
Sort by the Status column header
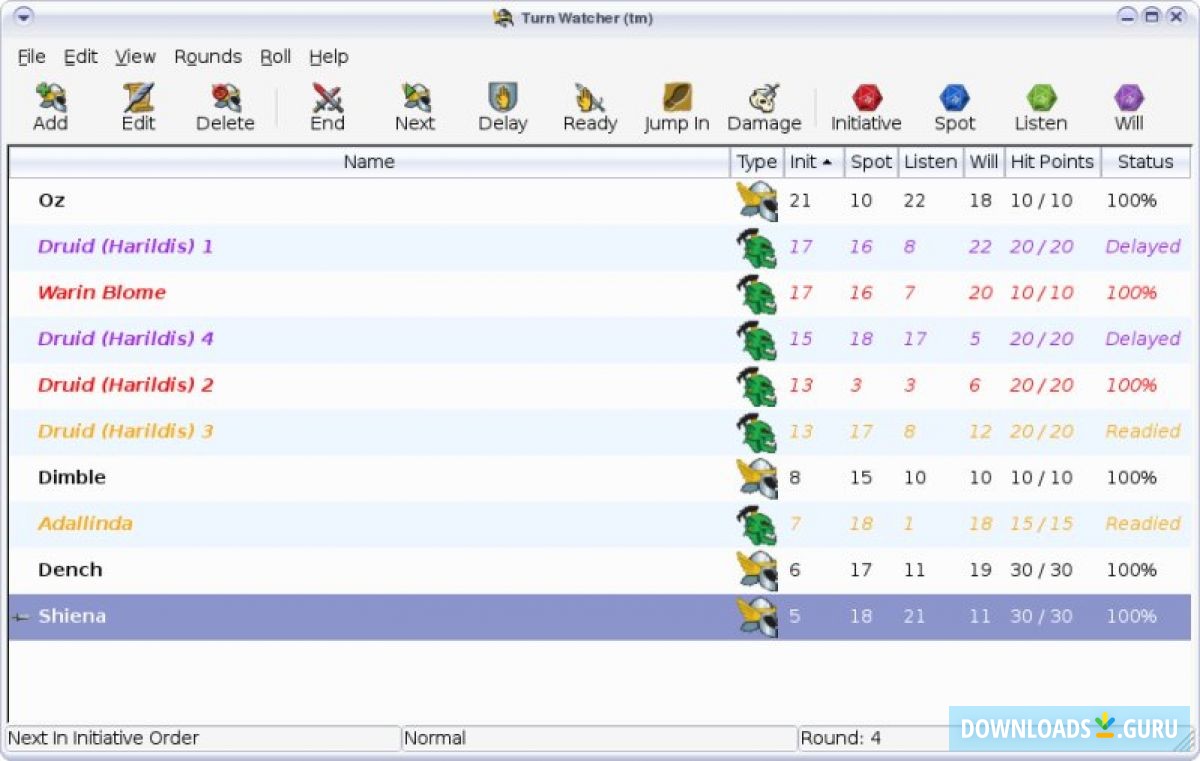coord(1146,162)
